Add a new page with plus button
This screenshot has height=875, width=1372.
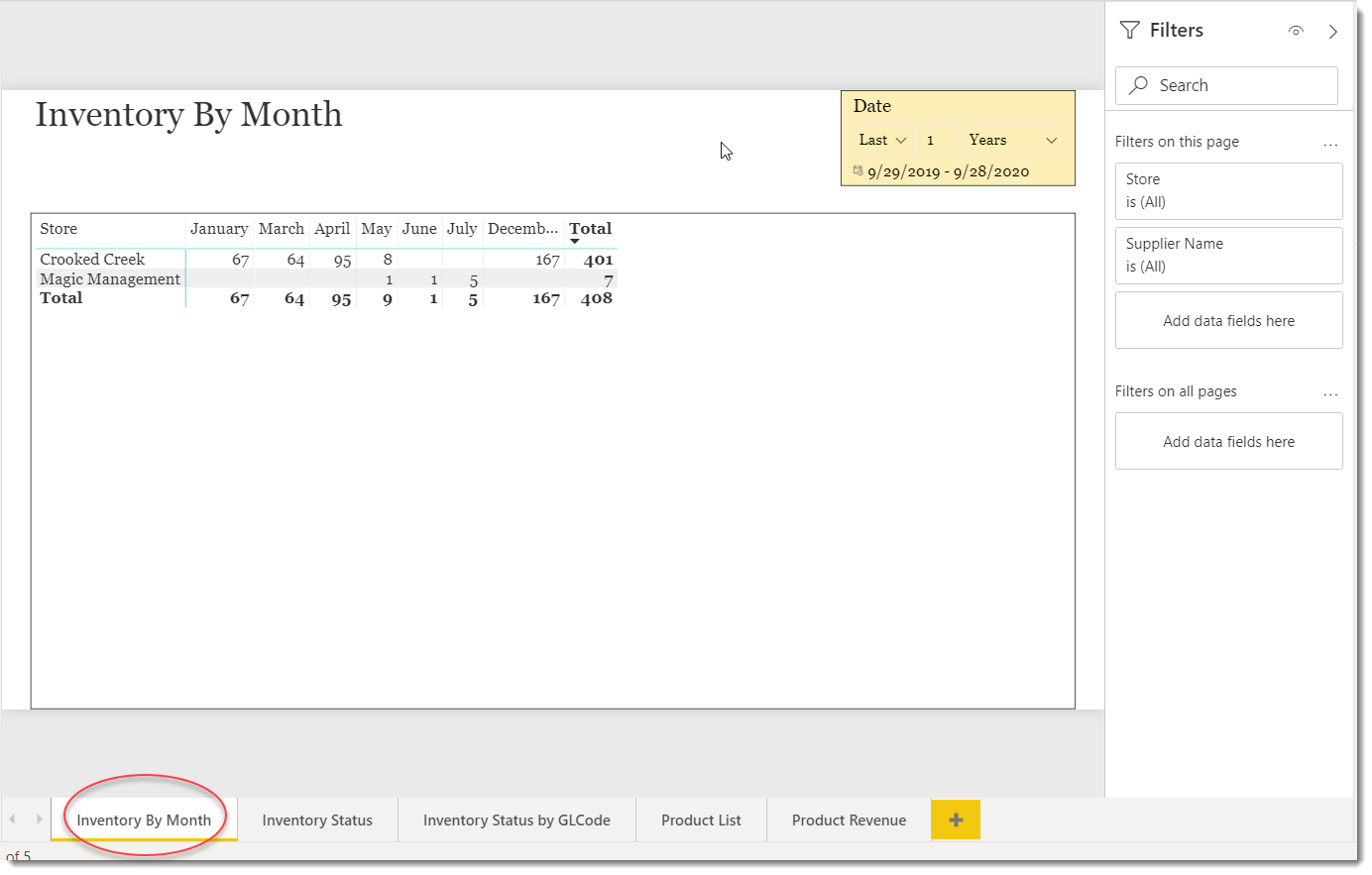point(956,820)
